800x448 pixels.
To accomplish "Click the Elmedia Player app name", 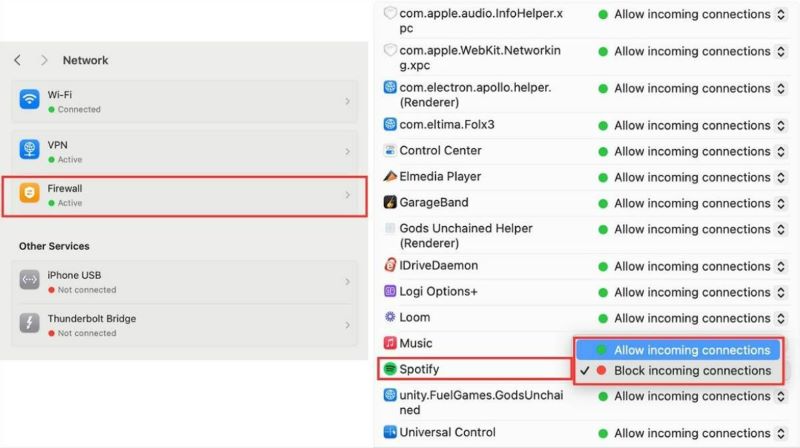I will click(x=440, y=177).
